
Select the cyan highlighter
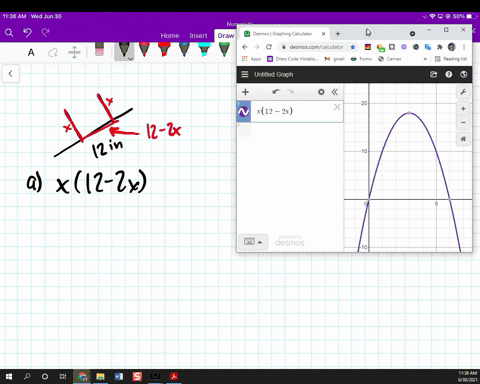coord(204,49)
